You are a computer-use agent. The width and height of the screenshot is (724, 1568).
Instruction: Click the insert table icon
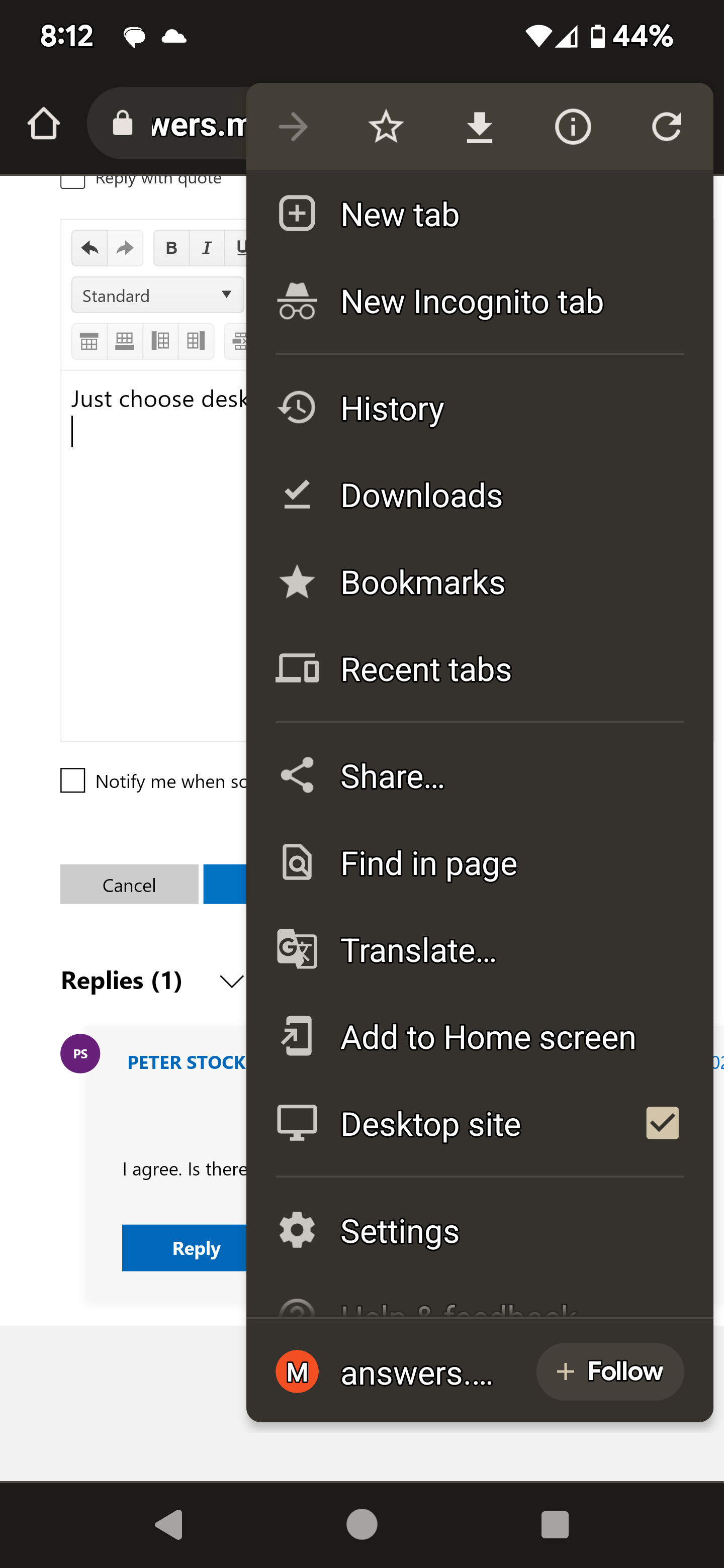tap(89, 341)
